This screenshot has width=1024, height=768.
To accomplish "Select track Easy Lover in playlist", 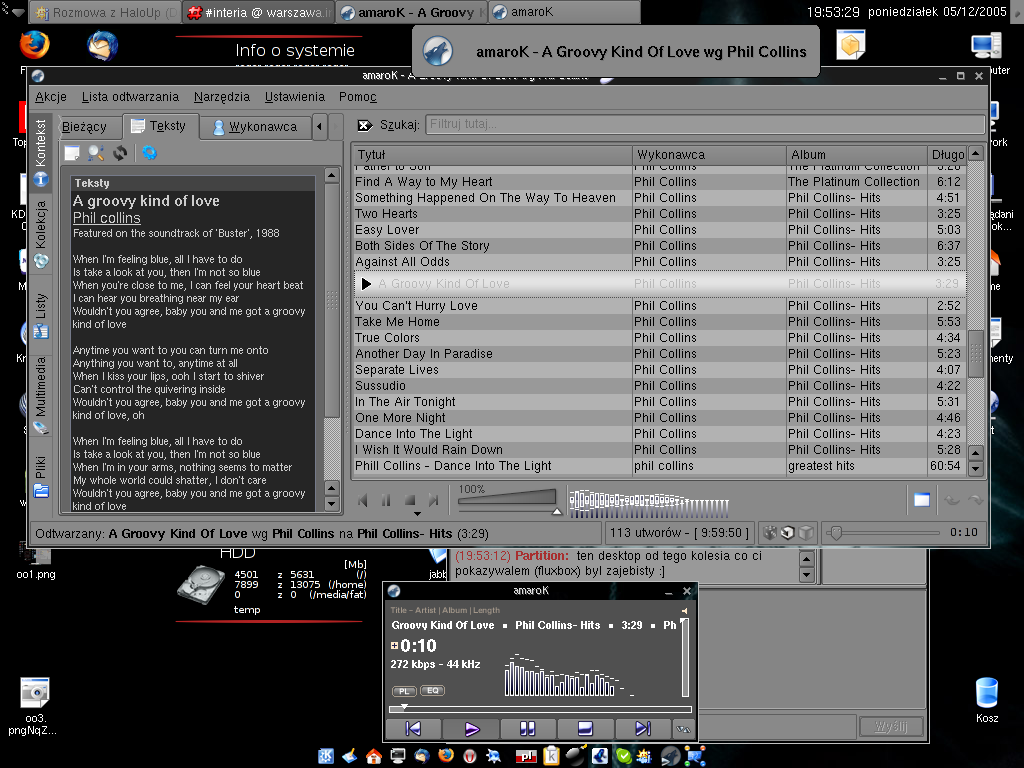I will tap(660, 230).
